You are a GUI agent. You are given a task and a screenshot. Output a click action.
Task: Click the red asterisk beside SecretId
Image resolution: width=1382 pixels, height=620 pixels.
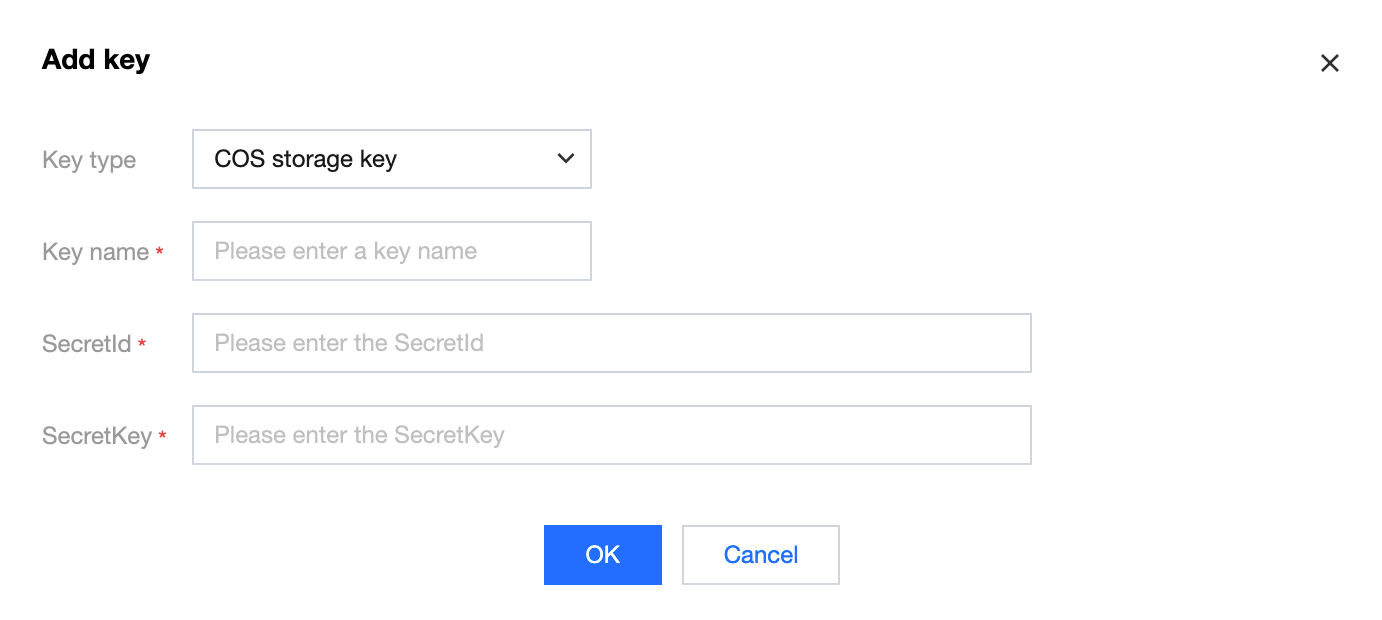(x=142, y=344)
